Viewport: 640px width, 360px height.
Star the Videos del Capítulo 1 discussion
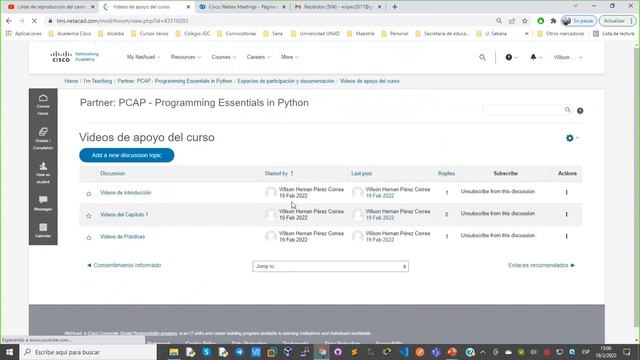[89, 216]
